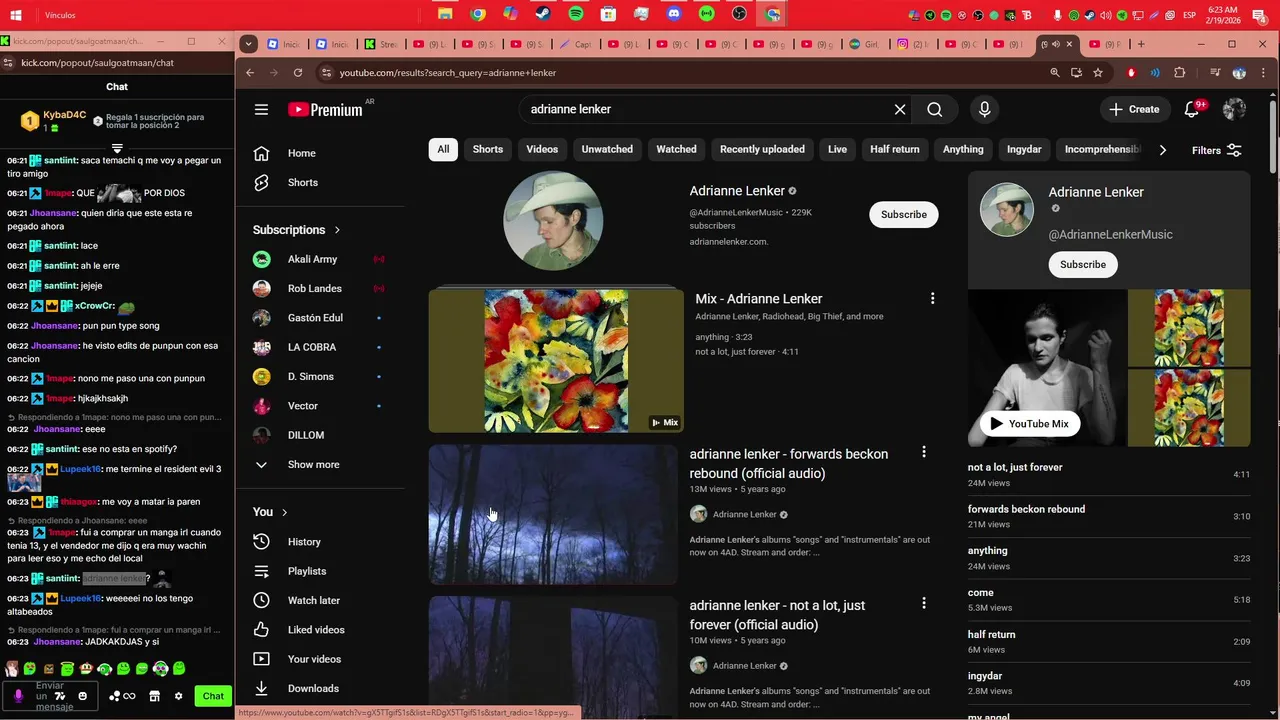The height and width of the screenshot is (720, 1280).
Task: Open YouTube notifications bell
Action: point(1192,109)
